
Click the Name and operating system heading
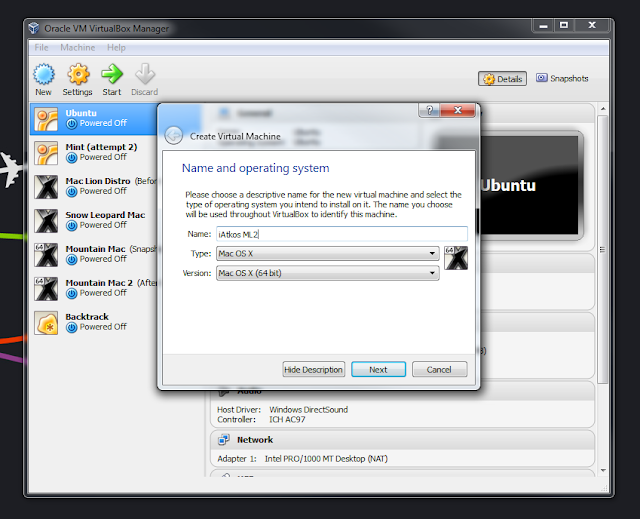[x=256, y=168]
